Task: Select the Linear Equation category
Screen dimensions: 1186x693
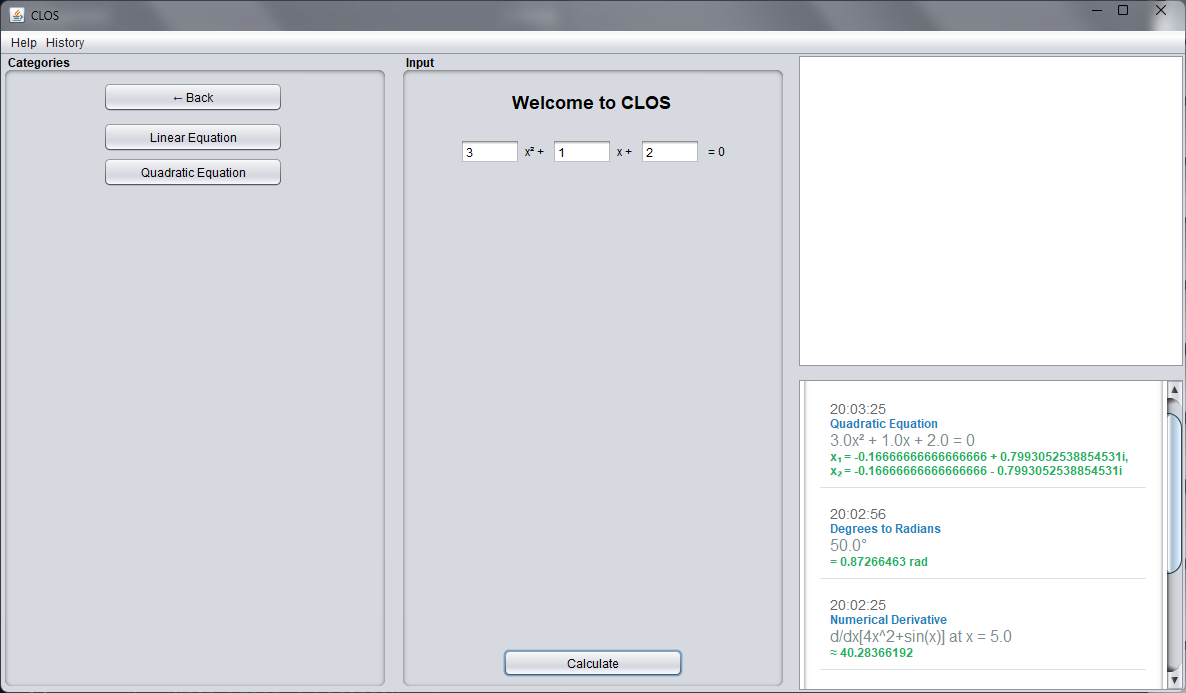Action: pos(192,137)
